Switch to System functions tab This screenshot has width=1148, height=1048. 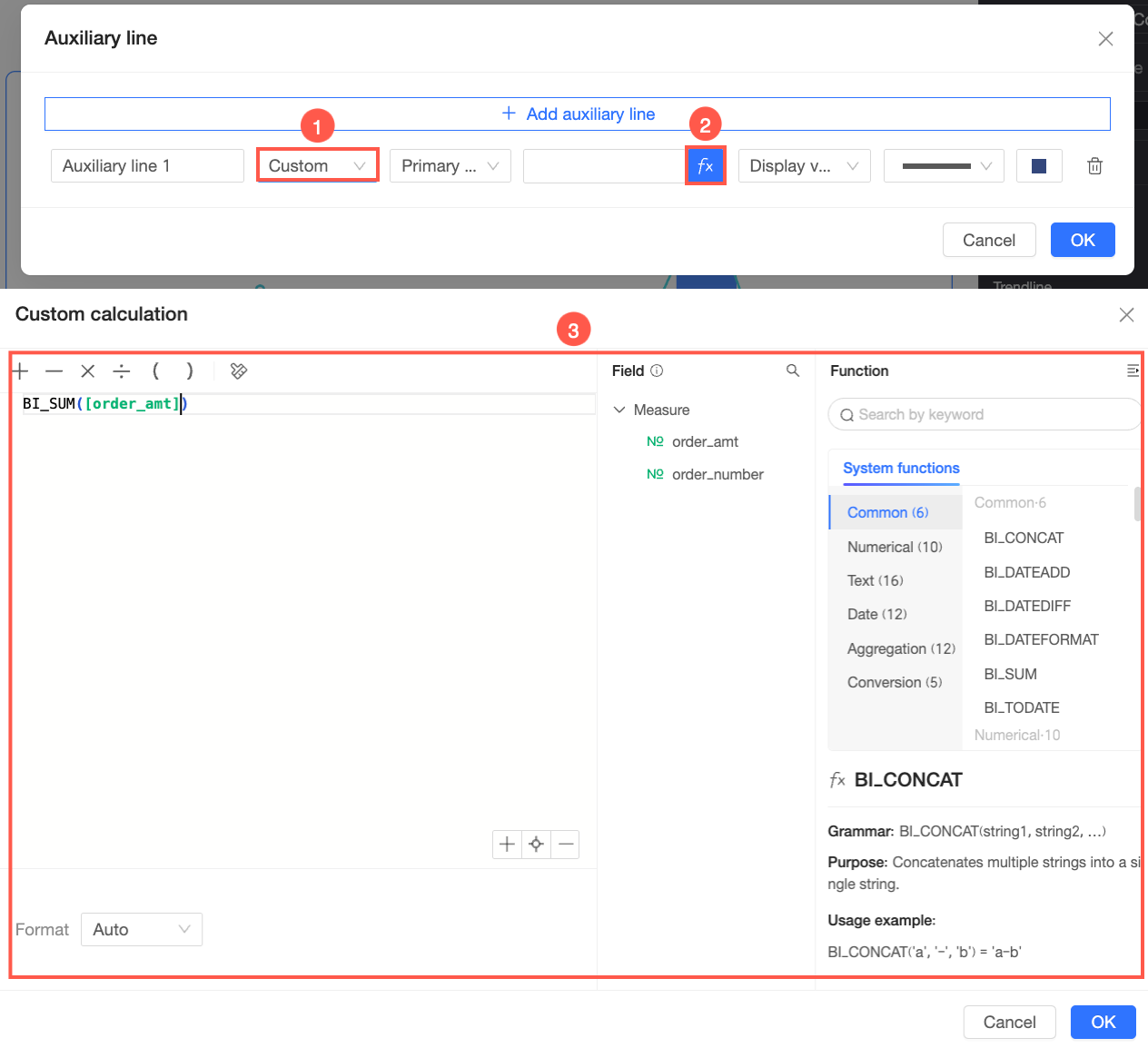(901, 468)
